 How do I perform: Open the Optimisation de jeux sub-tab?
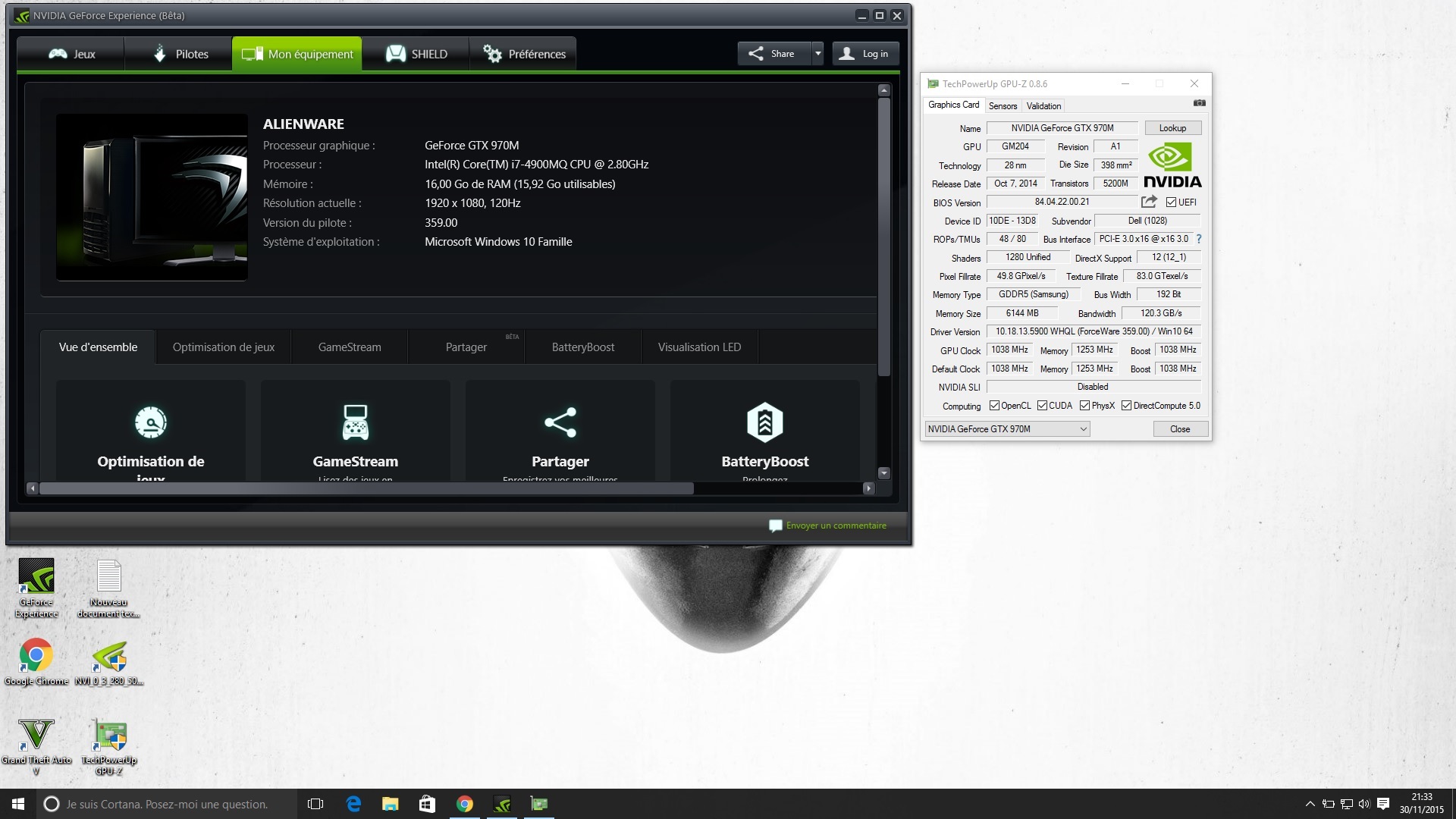pyautogui.click(x=224, y=347)
